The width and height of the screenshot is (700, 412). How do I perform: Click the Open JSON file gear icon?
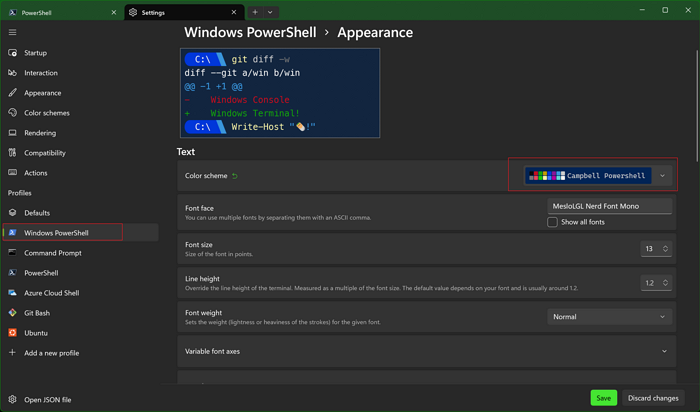tap(12, 400)
